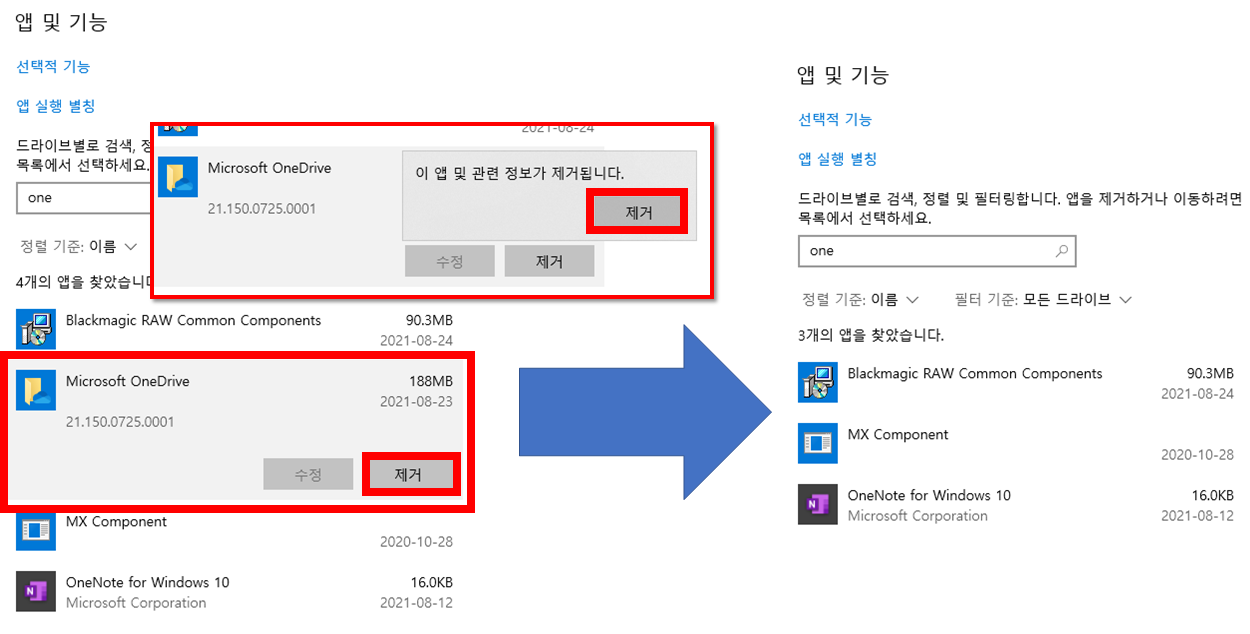Click Blackmagic RAW icon in the 3-app results list

(818, 383)
